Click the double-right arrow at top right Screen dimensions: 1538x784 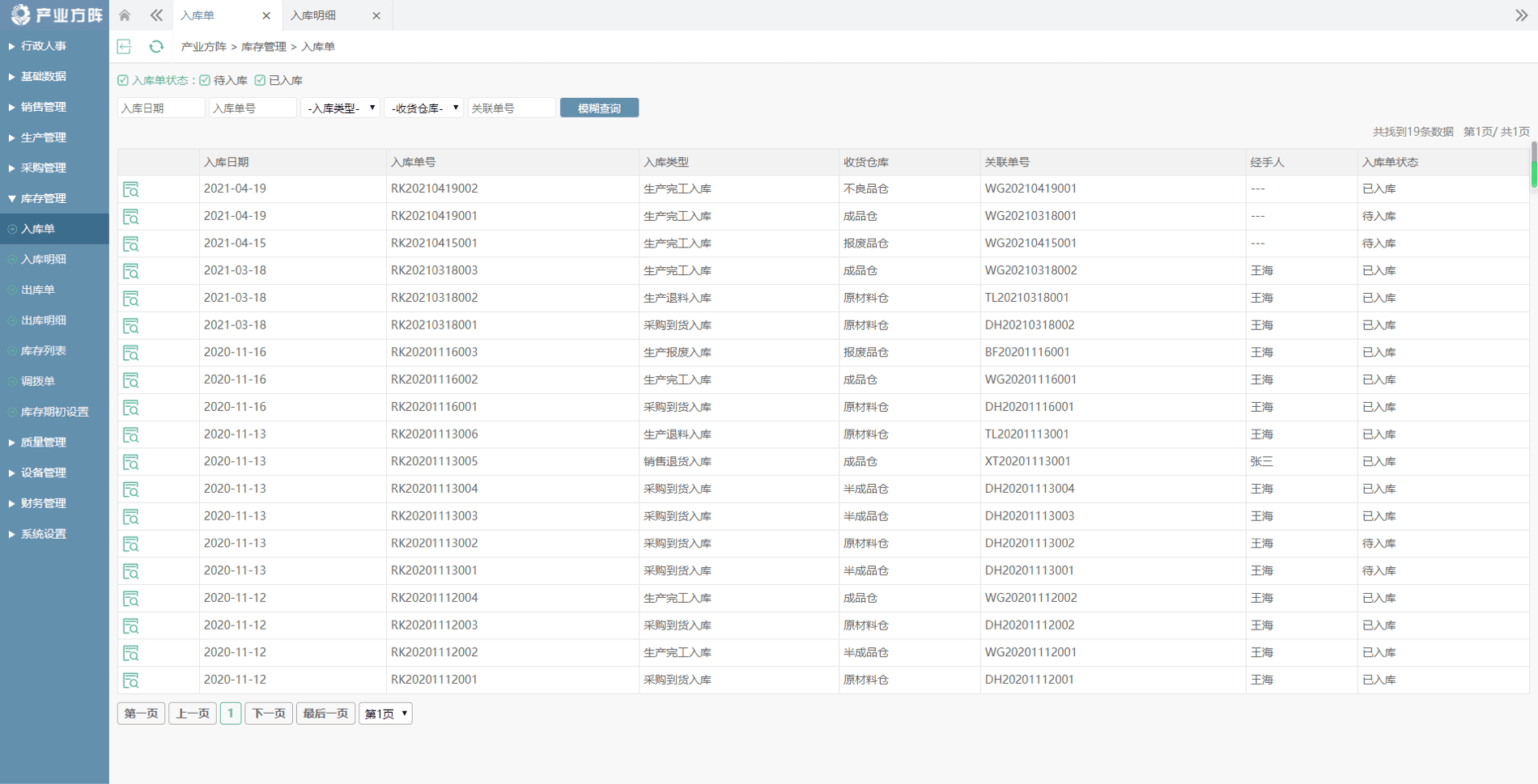point(1521,15)
